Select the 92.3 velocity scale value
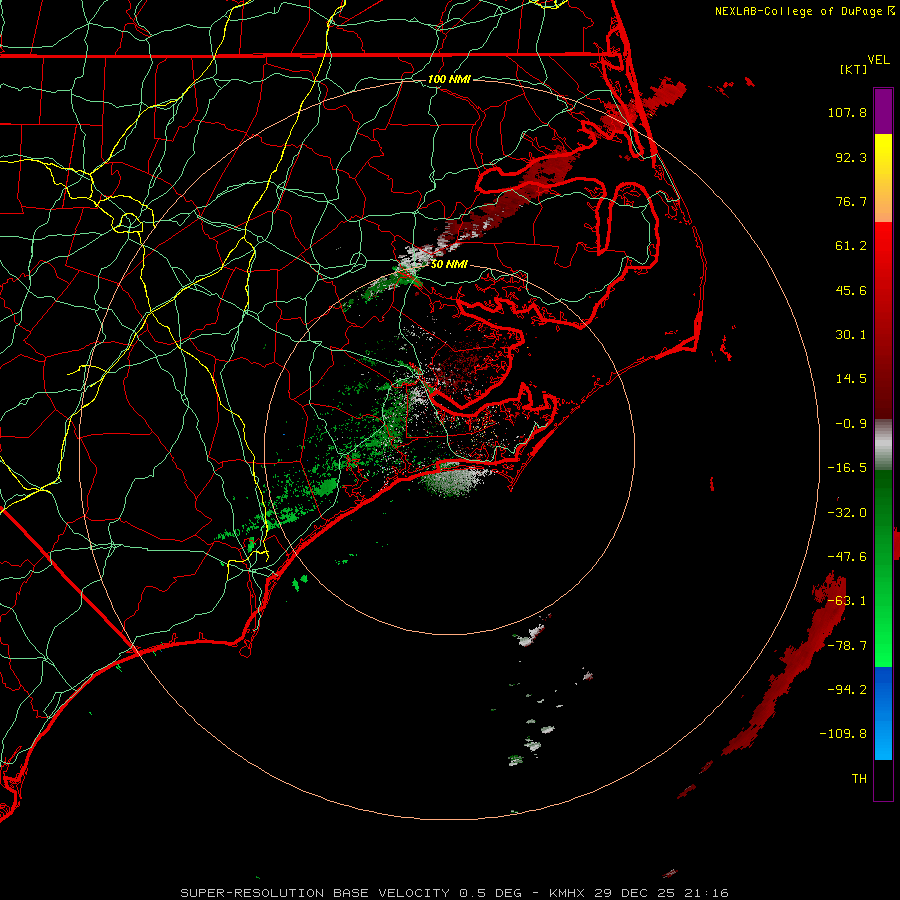This screenshot has height=900, width=900. [851, 157]
